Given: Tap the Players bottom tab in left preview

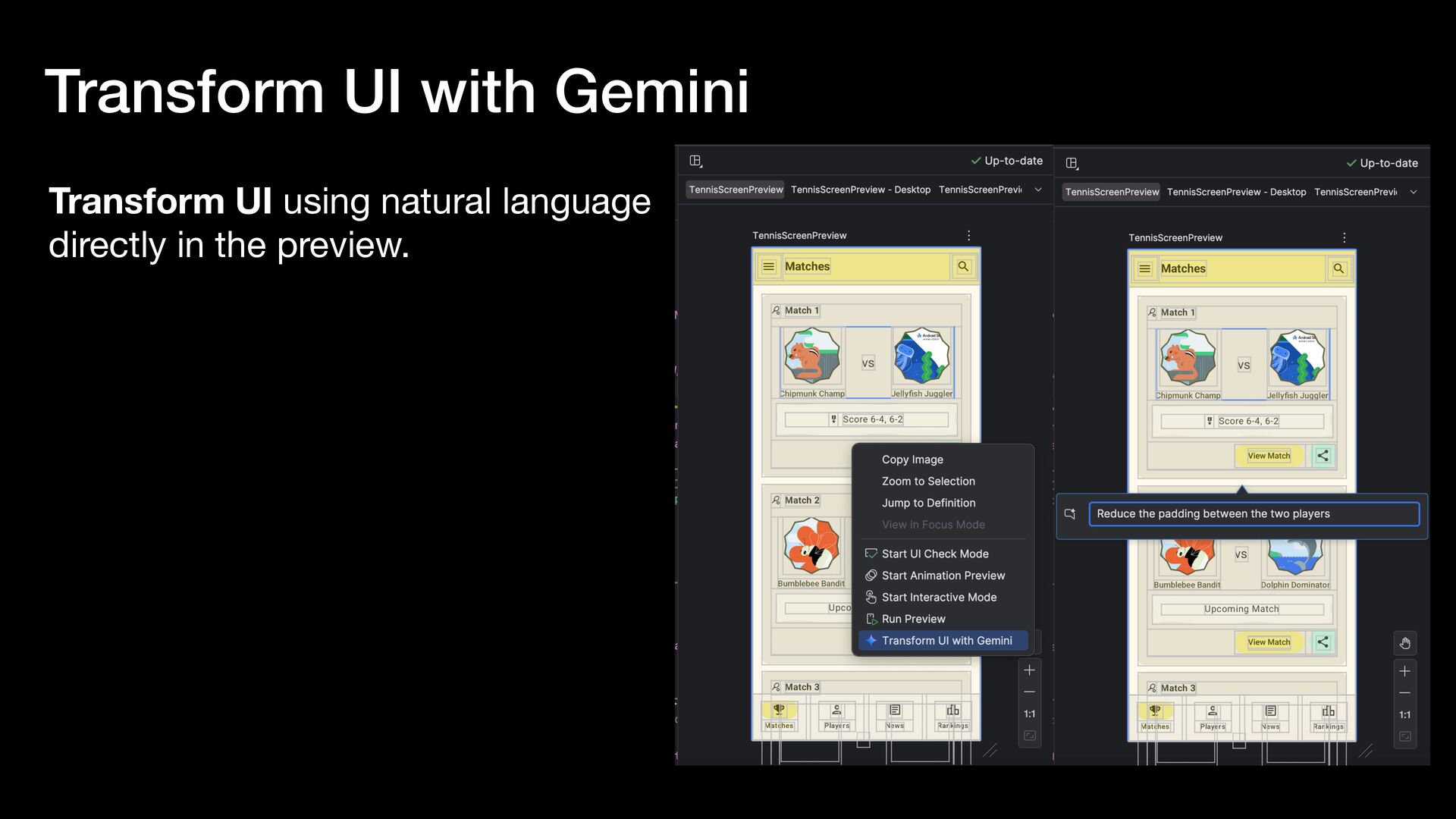Looking at the screenshot, I should [x=836, y=716].
